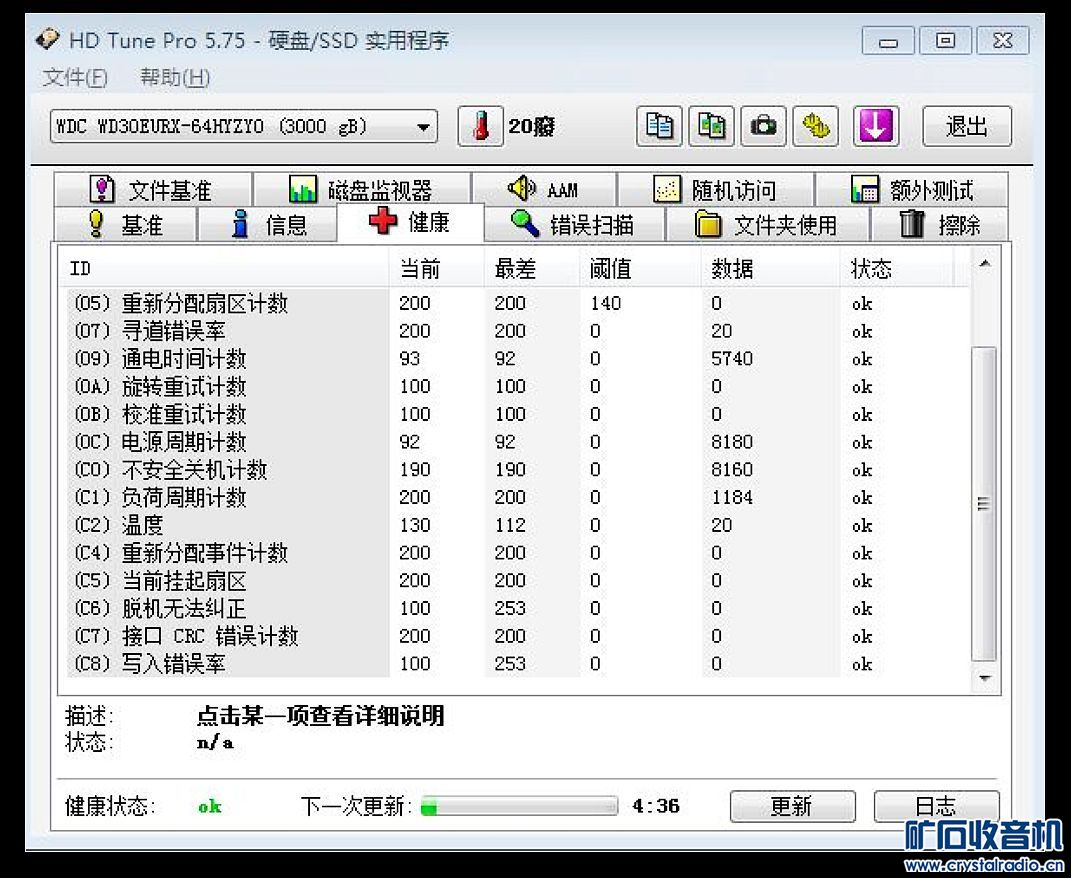Select the (C7) 接口 CRC 错误计数 row

[518, 635]
